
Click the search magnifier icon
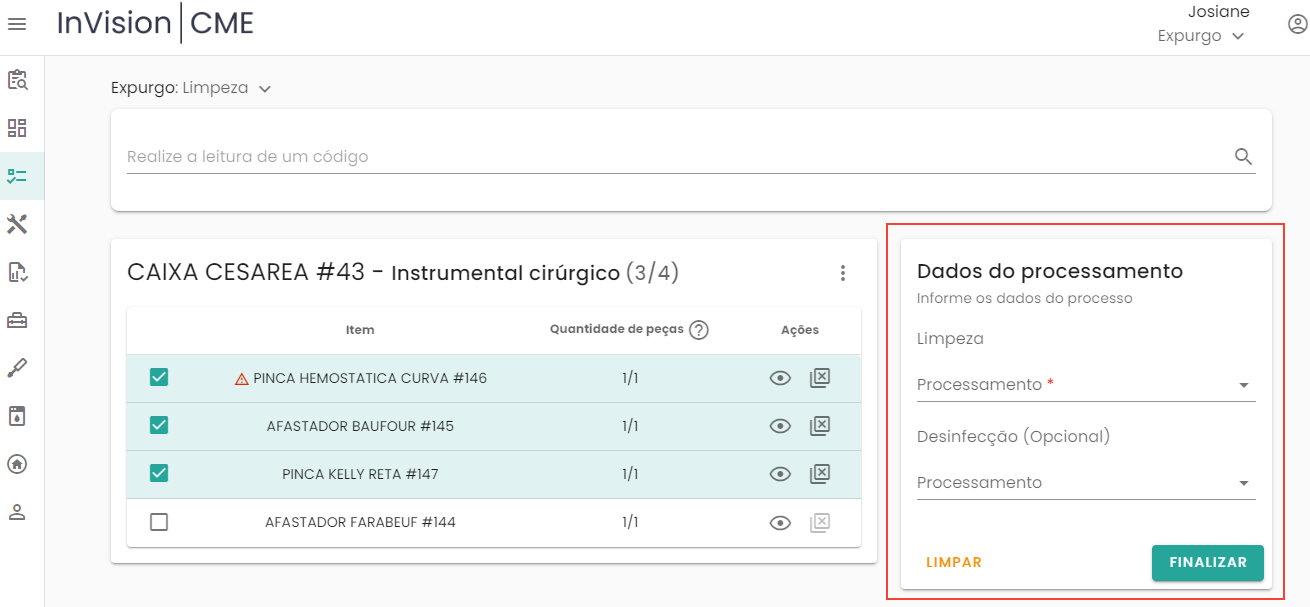(x=1243, y=156)
